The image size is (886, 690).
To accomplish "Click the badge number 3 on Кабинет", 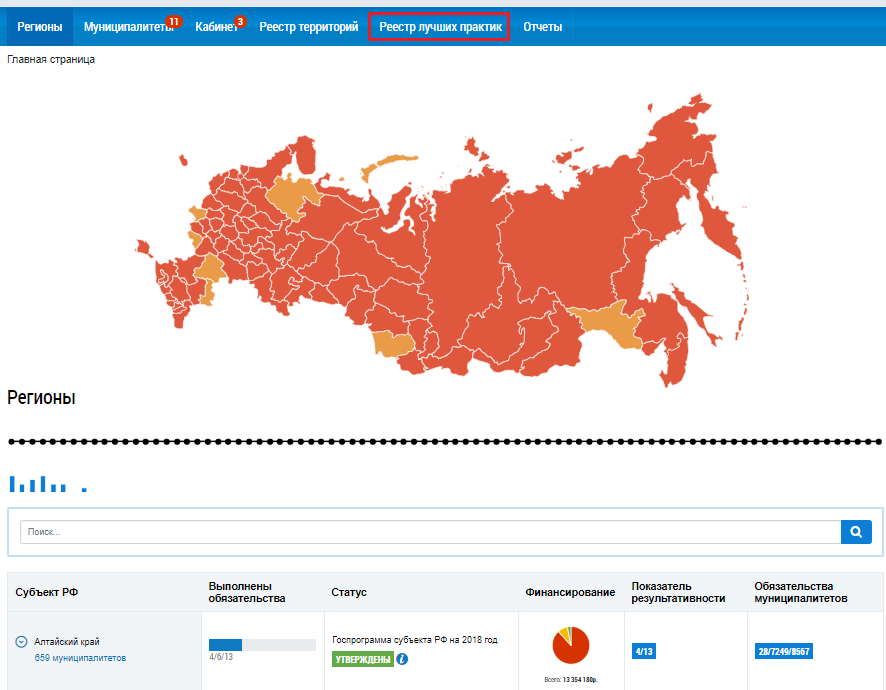I will point(240,21).
